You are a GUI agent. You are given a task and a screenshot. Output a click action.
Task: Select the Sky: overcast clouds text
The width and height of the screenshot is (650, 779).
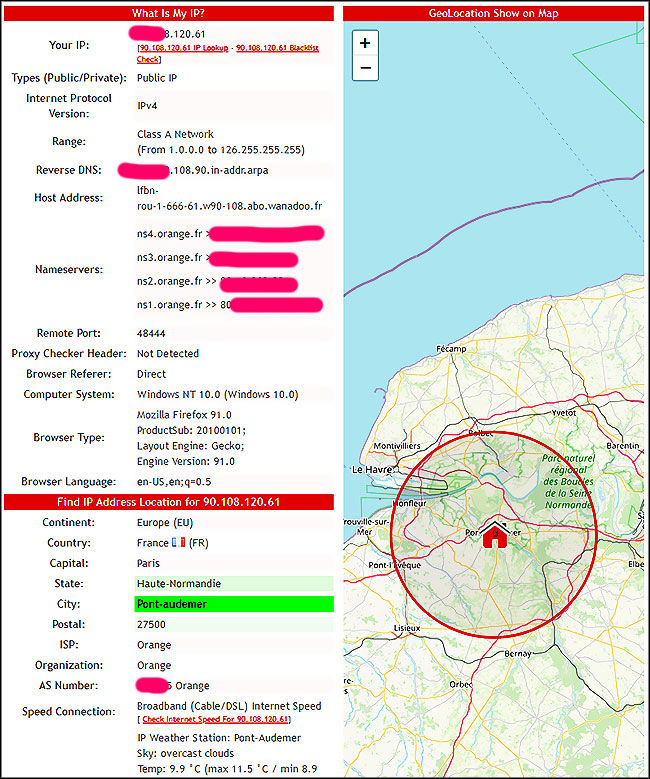[185, 753]
